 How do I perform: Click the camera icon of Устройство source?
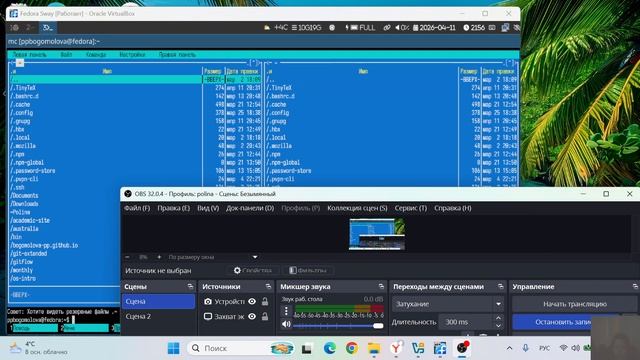click(208, 301)
